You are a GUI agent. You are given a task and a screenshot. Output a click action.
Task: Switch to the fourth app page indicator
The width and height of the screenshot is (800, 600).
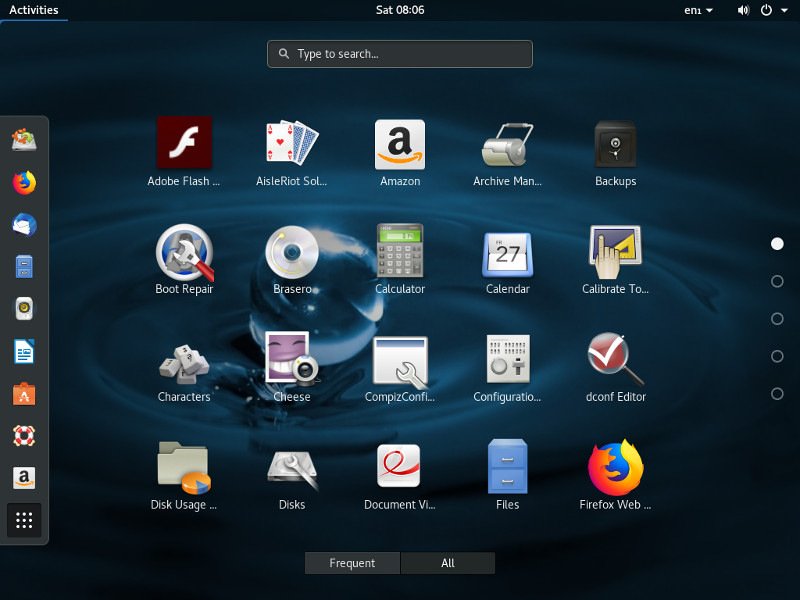coord(777,356)
